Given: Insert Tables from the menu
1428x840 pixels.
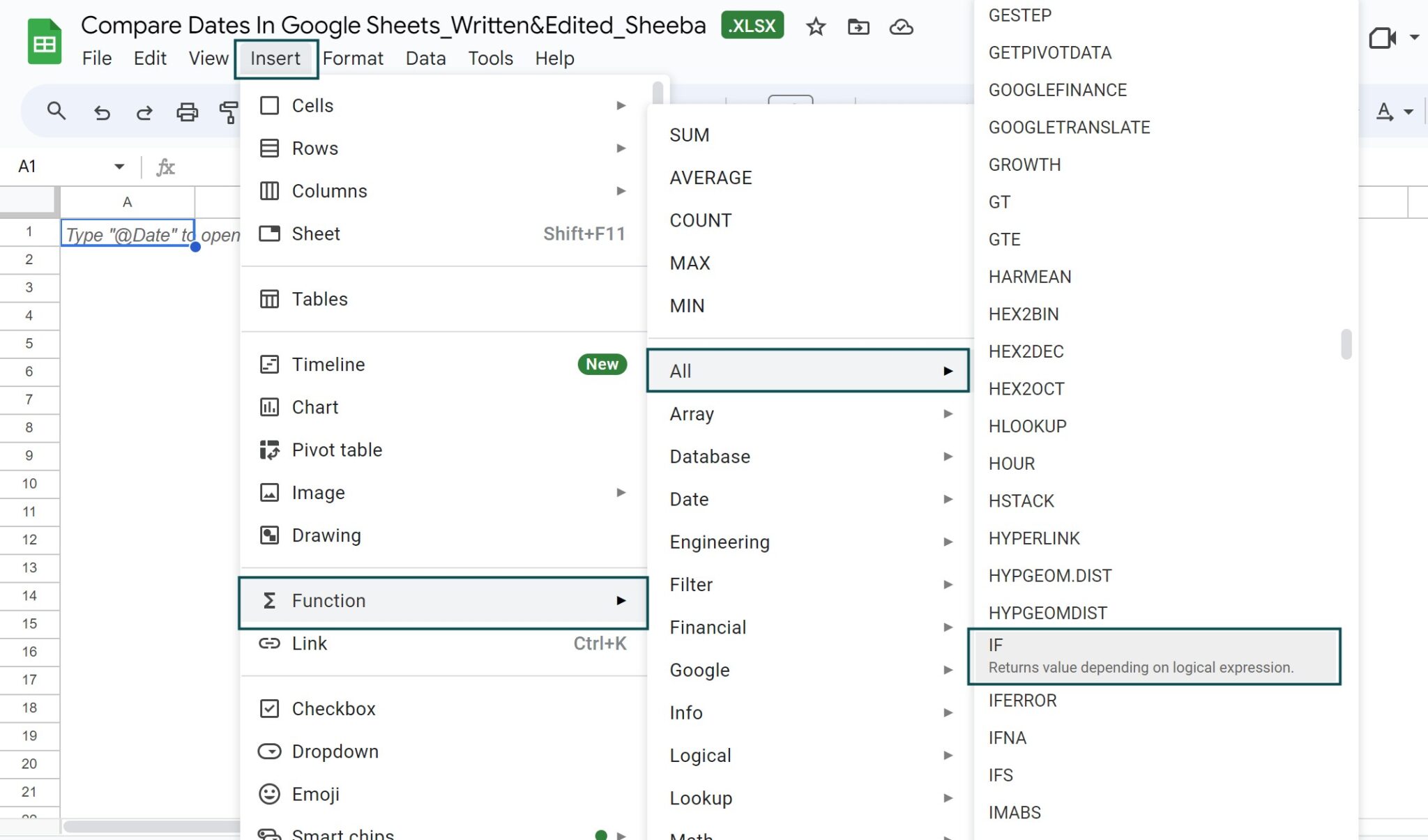Looking at the screenshot, I should [x=443, y=298].
